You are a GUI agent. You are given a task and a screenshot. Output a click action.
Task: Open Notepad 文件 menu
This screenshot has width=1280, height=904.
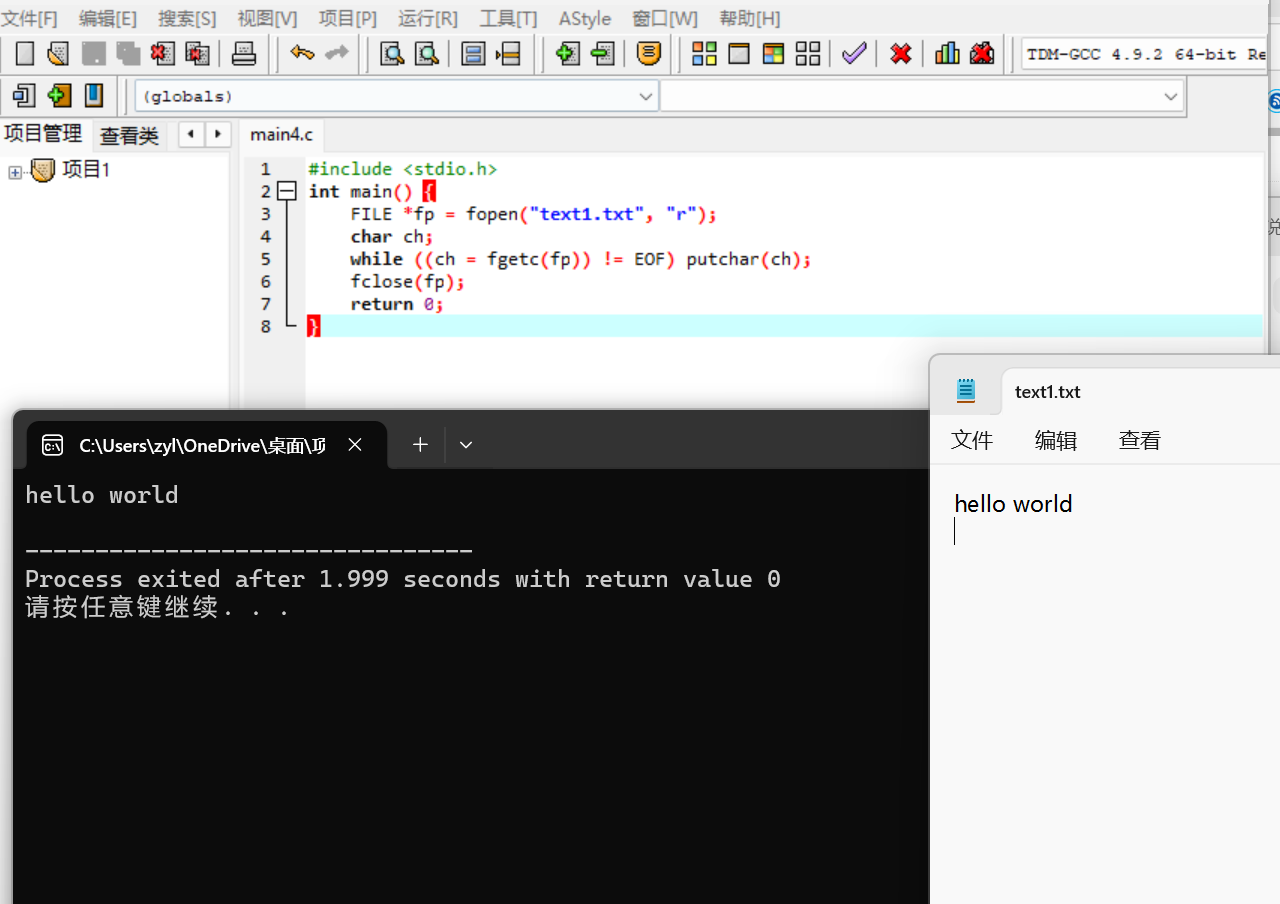coord(972,440)
